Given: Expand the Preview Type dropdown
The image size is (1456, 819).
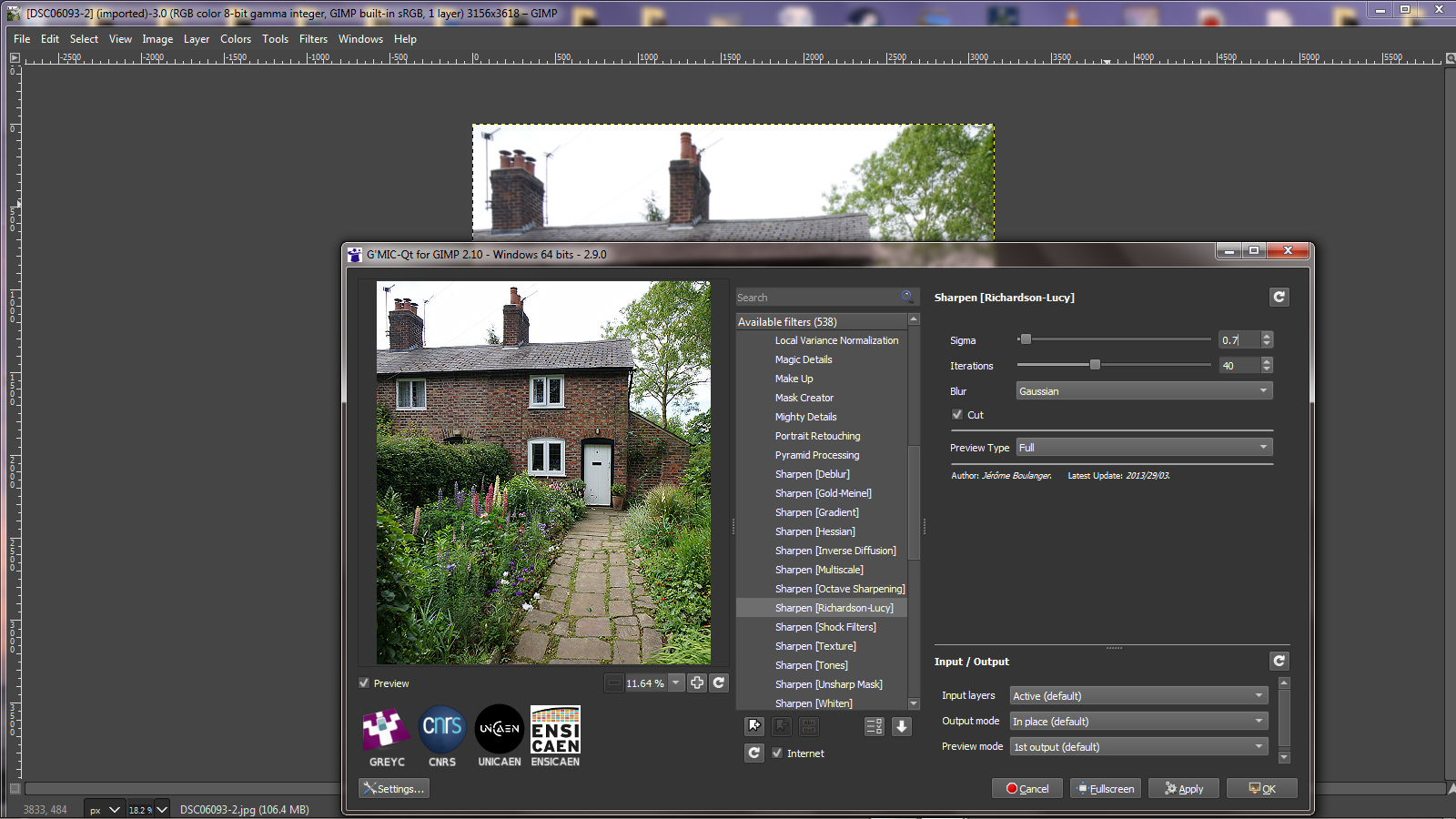Looking at the screenshot, I should [x=1144, y=448].
